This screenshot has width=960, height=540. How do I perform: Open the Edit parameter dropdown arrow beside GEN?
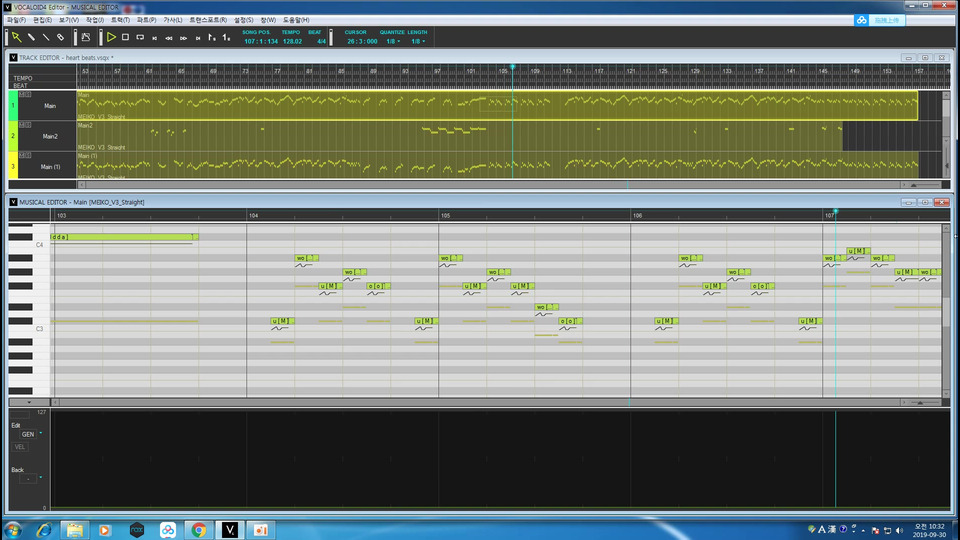point(41,433)
